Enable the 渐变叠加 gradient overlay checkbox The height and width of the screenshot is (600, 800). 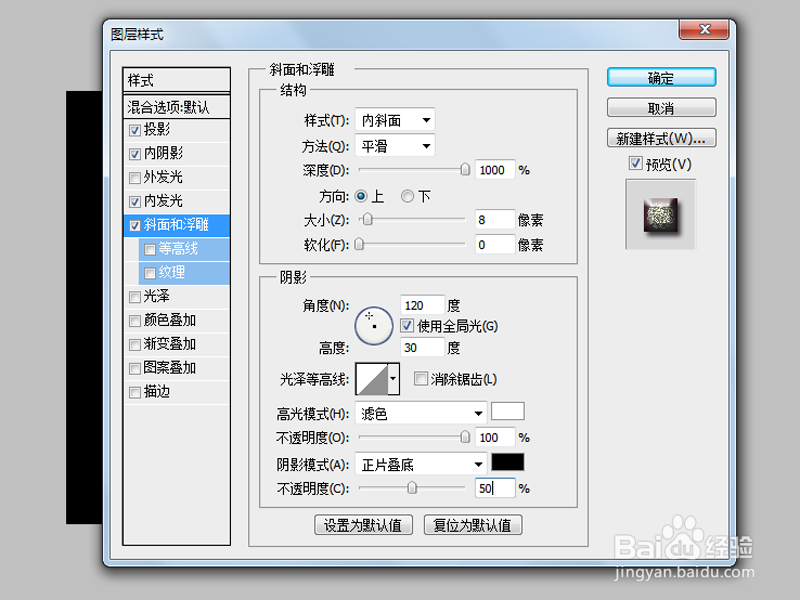pos(135,345)
